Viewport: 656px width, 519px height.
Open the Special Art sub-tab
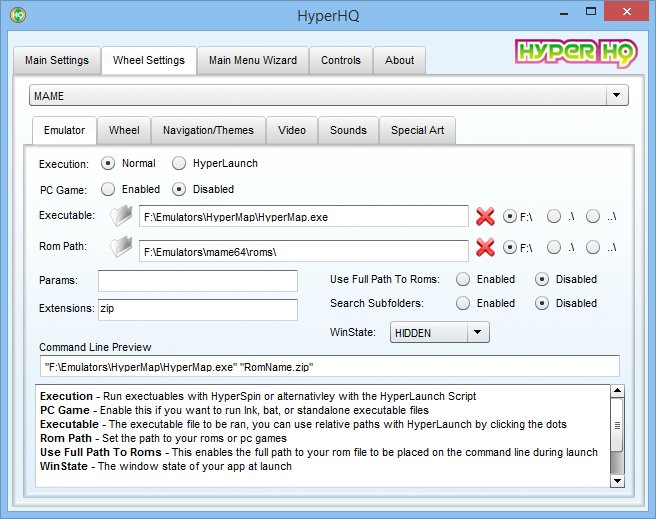[418, 130]
